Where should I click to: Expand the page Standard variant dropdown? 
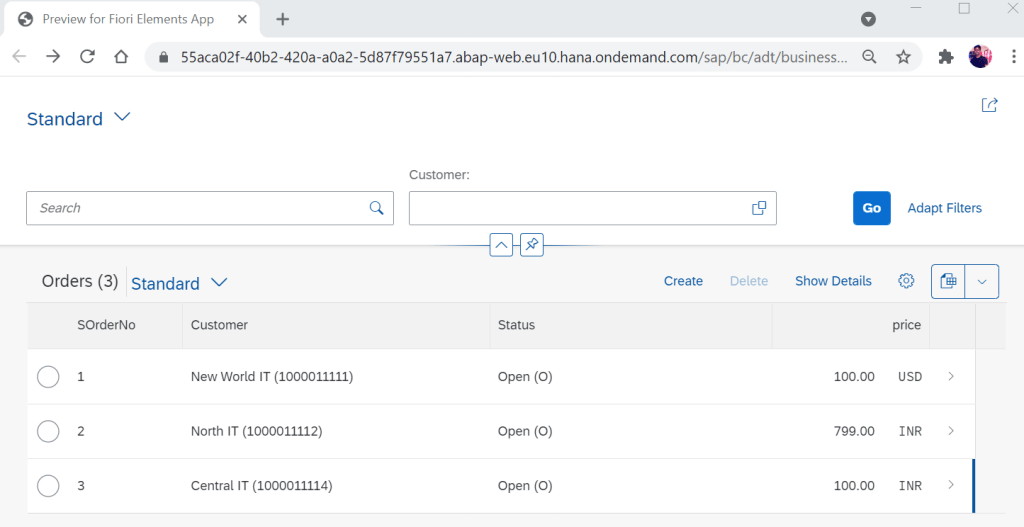122,118
